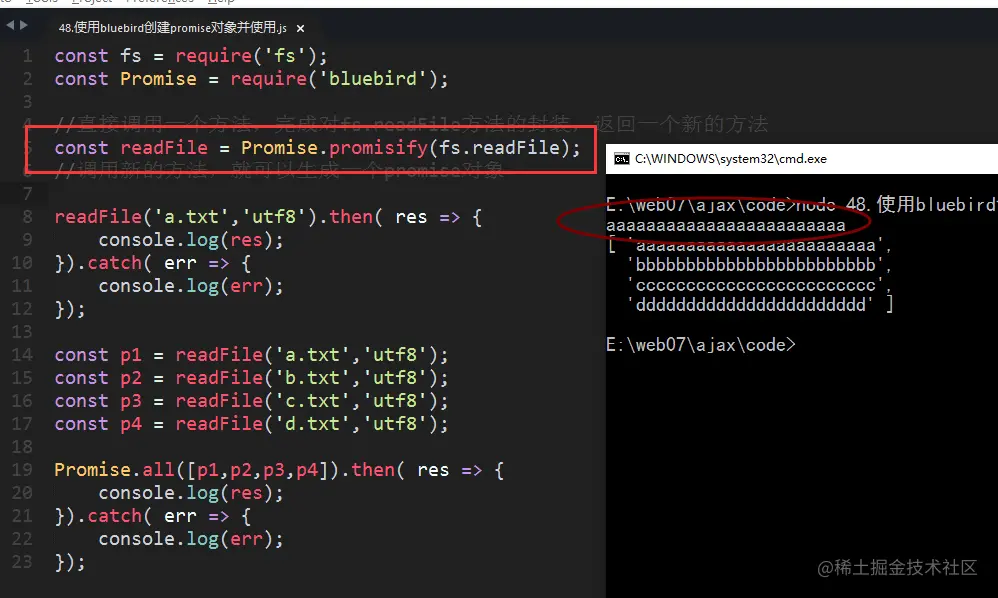Viewport: 998px width, 598px height.
Task: Go to previous tab with left arrow
Action: coord(10,25)
